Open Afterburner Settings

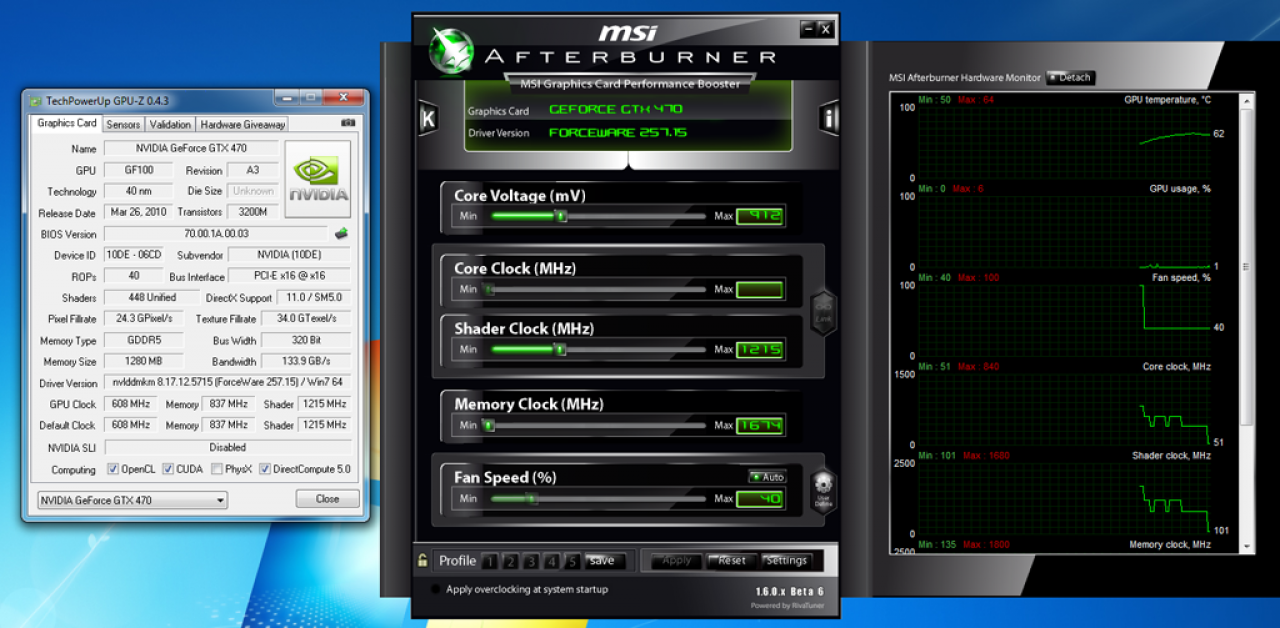pos(786,561)
